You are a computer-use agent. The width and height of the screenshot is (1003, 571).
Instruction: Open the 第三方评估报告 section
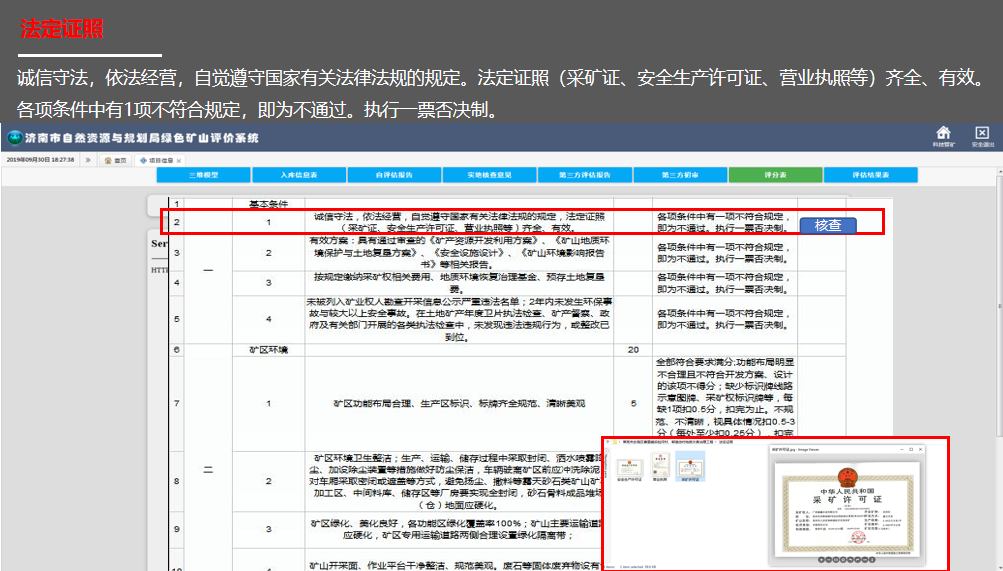coord(585,175)
